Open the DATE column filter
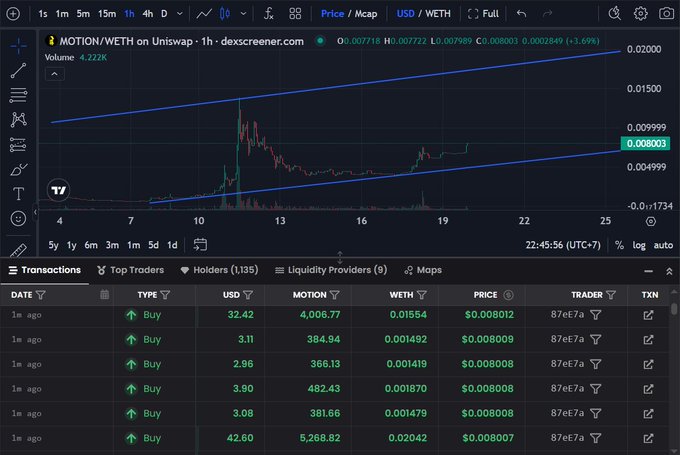 point(40,295)
